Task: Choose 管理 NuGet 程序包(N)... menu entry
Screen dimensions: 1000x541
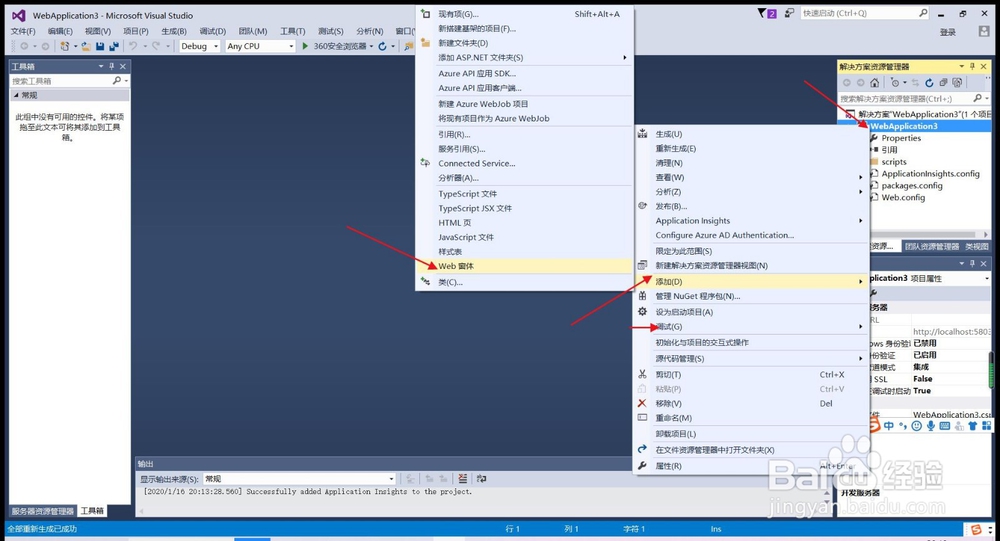Action: click(x=751, y=296)
